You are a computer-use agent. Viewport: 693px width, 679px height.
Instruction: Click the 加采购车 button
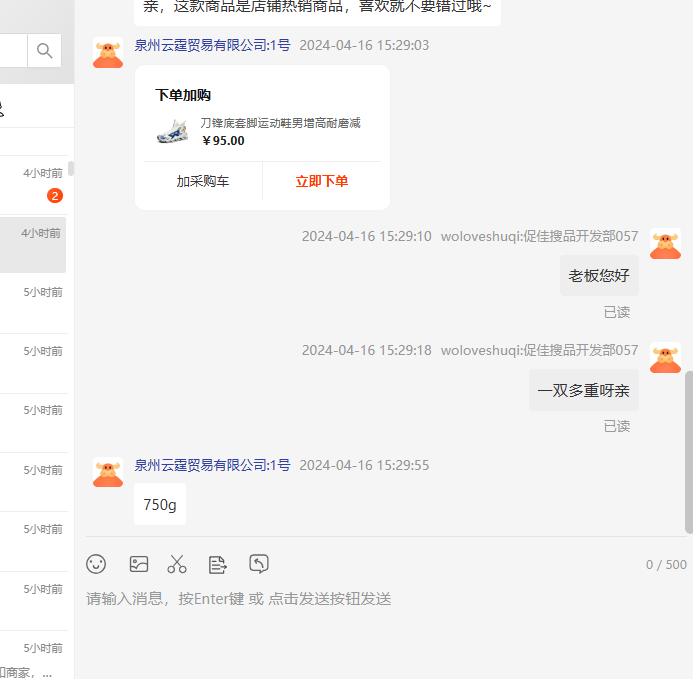(x=203, y=181)
